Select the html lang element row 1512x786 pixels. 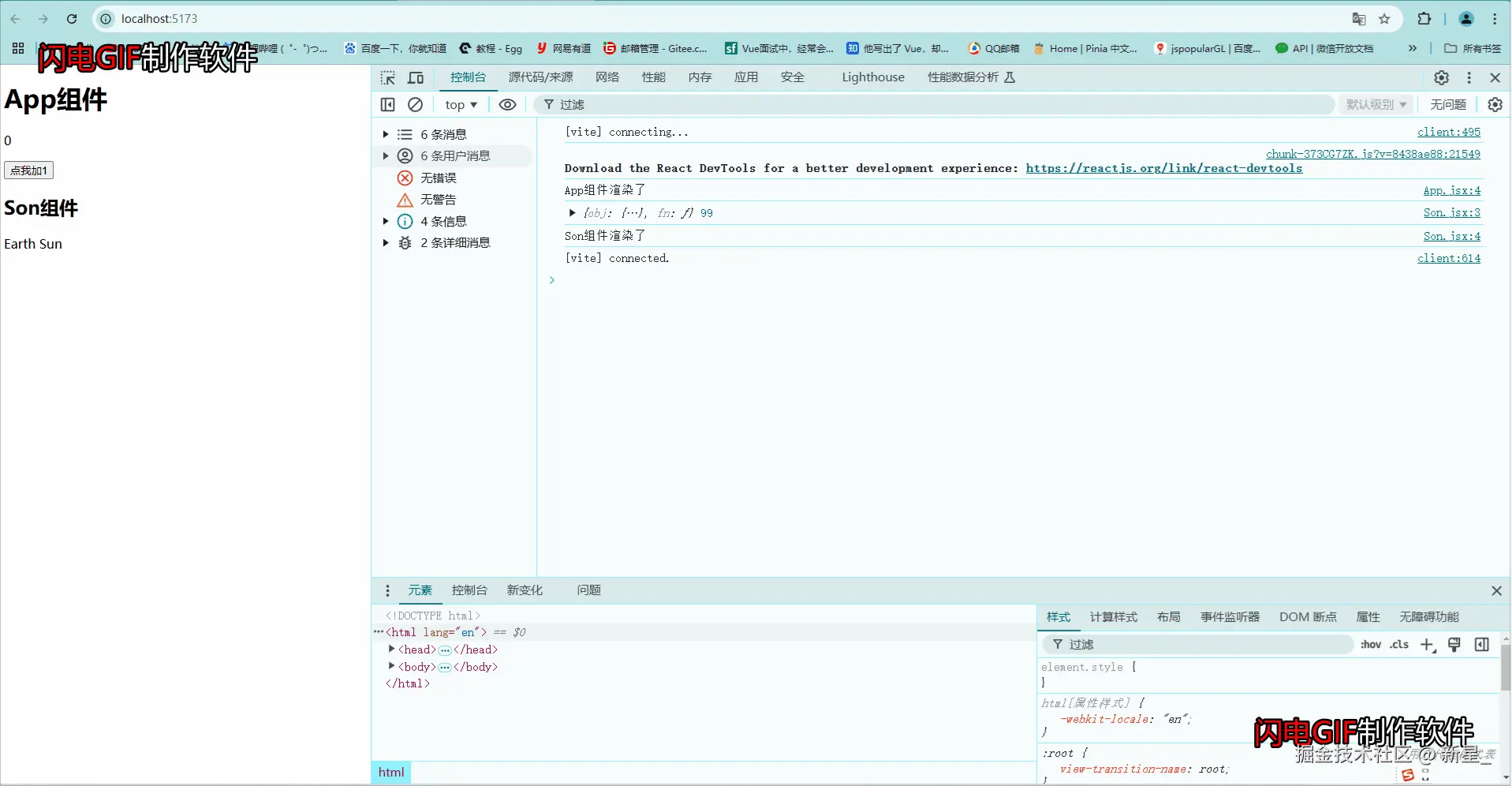[704, 632]
